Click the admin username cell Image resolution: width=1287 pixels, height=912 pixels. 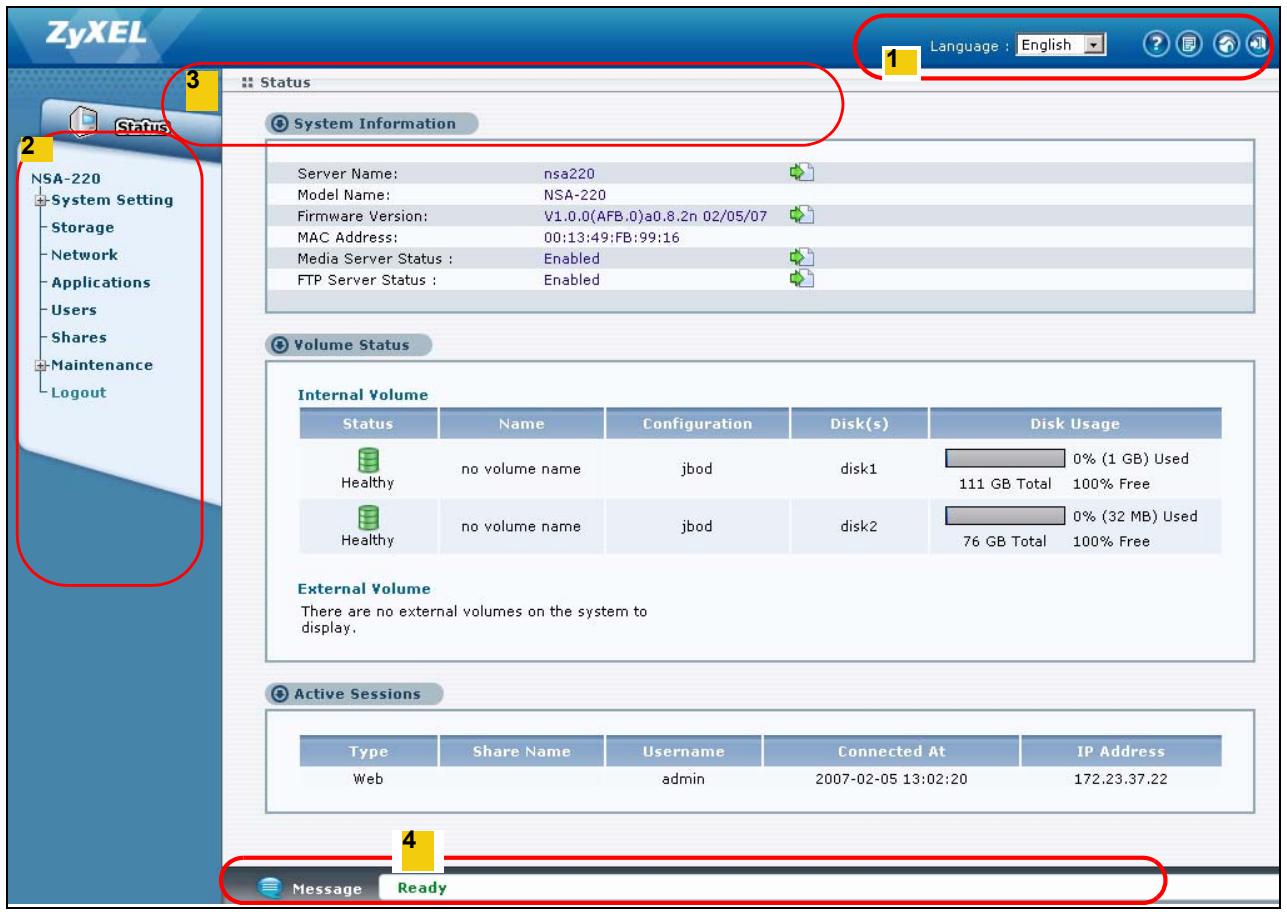(x=684, y=779)
